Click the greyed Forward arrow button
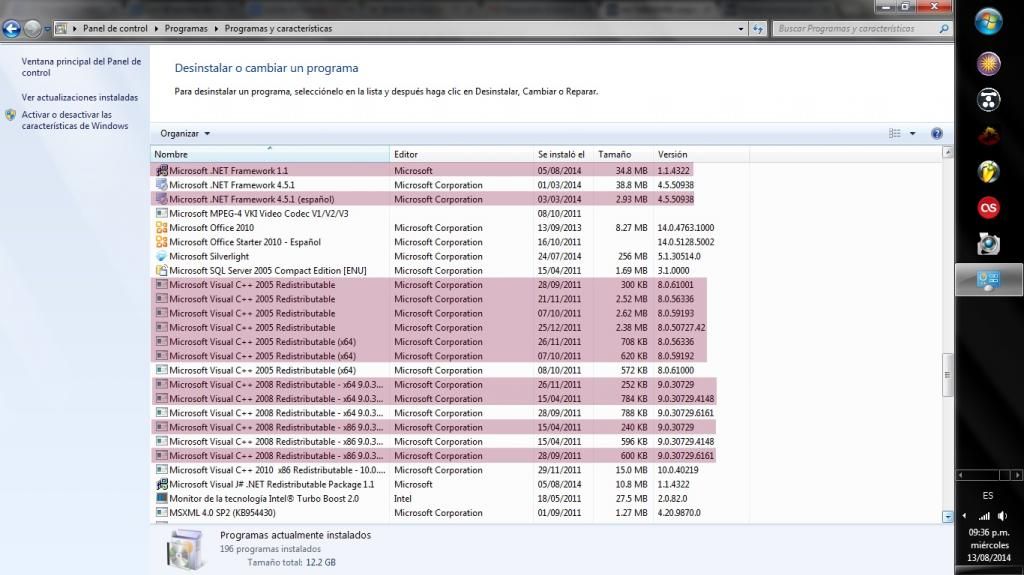1024x575 pixels. coord(32,29)
